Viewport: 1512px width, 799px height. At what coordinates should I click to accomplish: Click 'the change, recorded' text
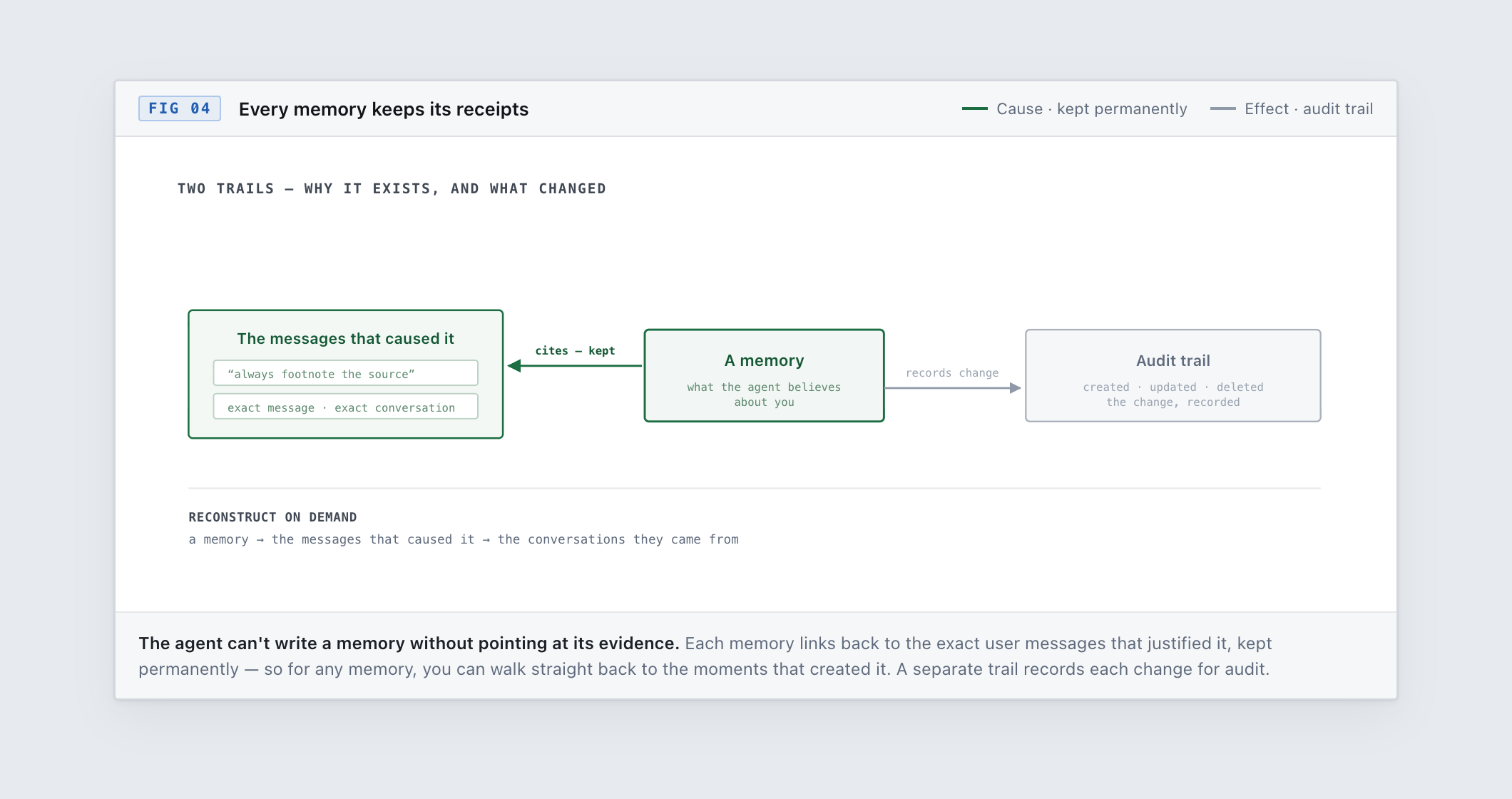click(x=1173, y=402)
